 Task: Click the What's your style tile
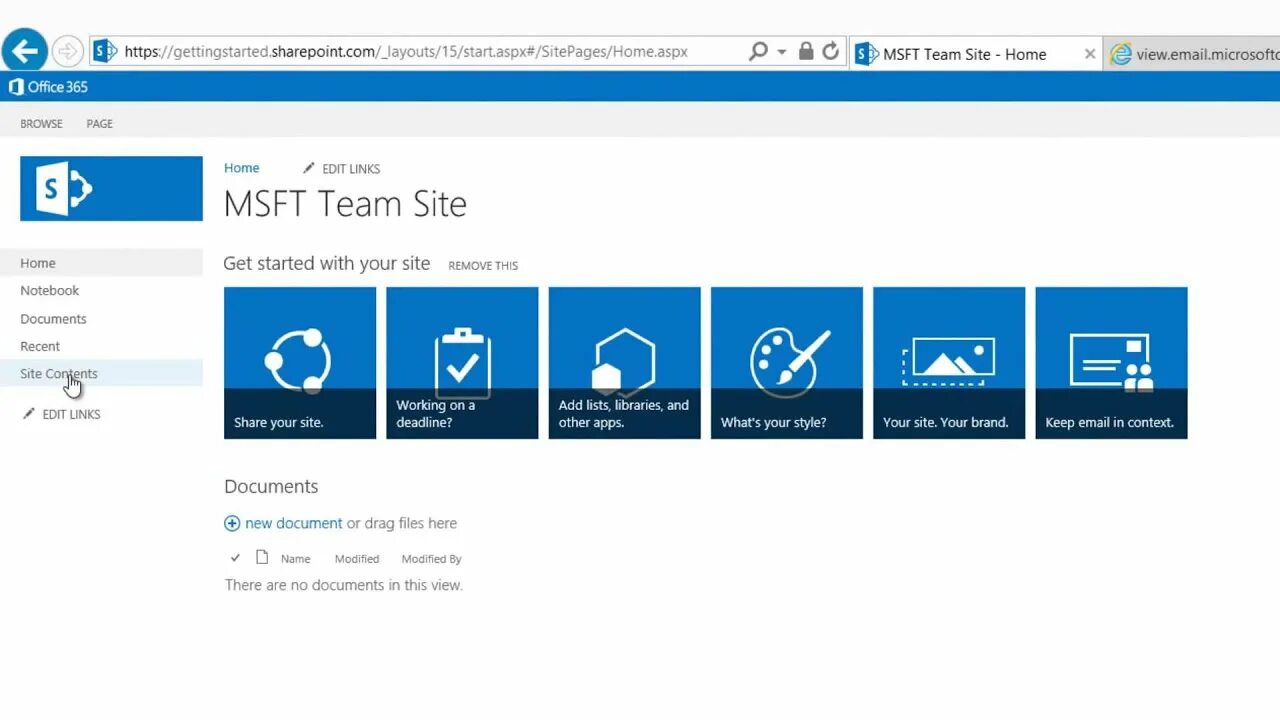point(787,363)
